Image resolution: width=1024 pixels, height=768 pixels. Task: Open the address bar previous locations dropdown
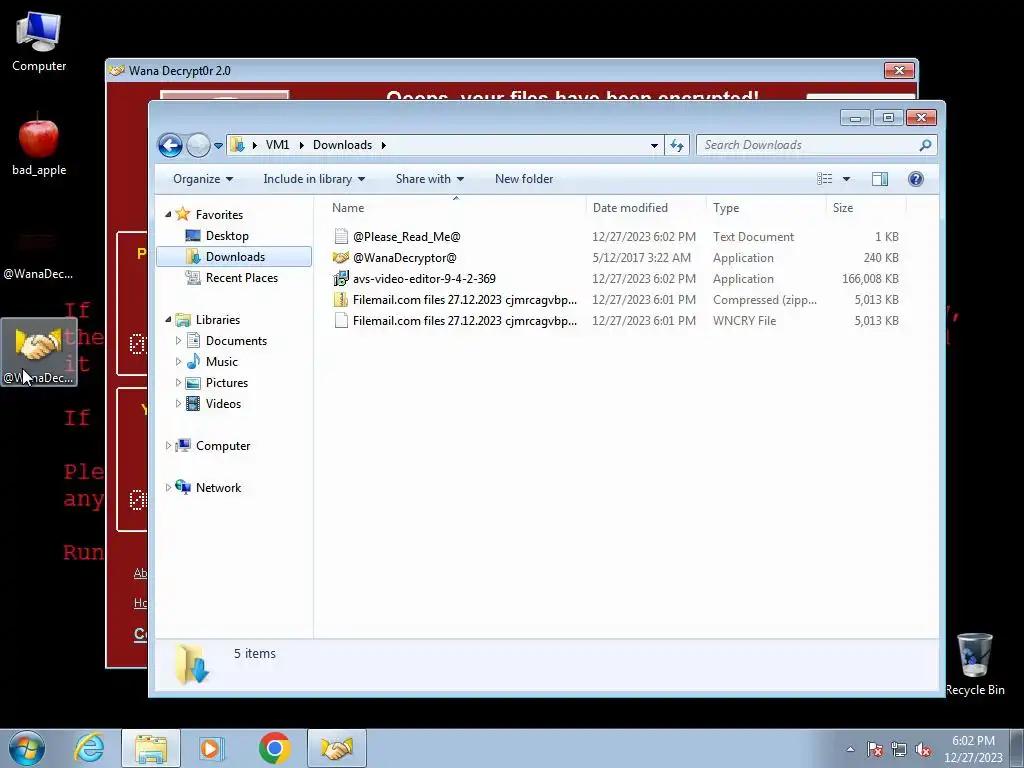tap(654, 146)
